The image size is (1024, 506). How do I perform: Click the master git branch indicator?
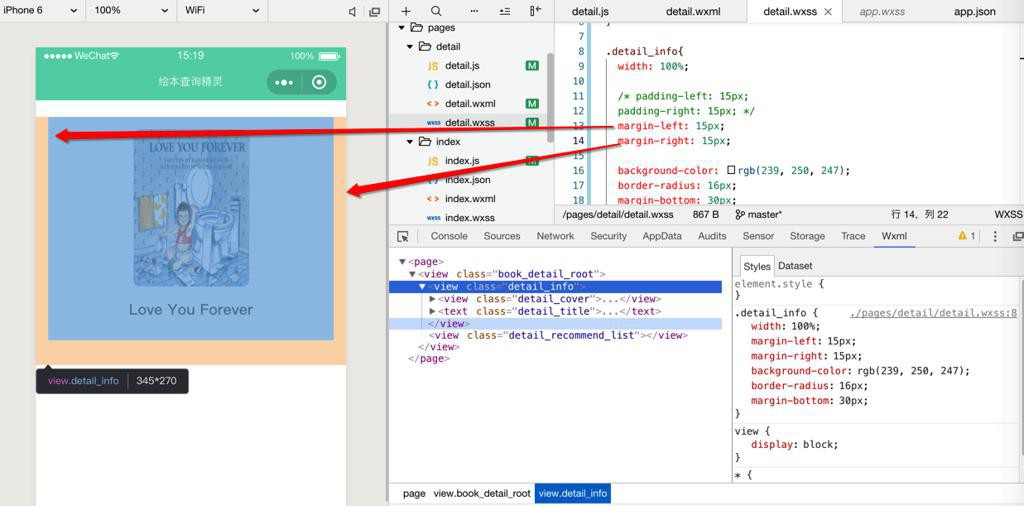[x=758, y=214]
